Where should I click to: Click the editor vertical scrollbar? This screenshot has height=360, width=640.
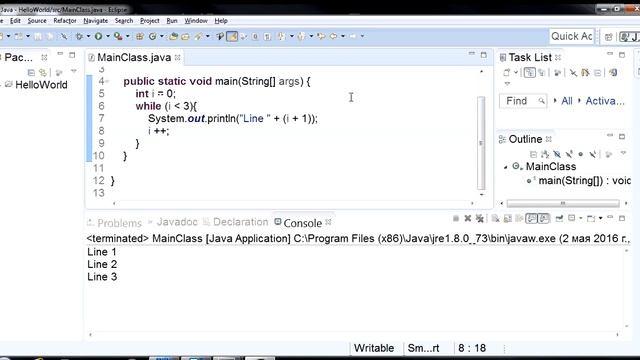point(481,143)
